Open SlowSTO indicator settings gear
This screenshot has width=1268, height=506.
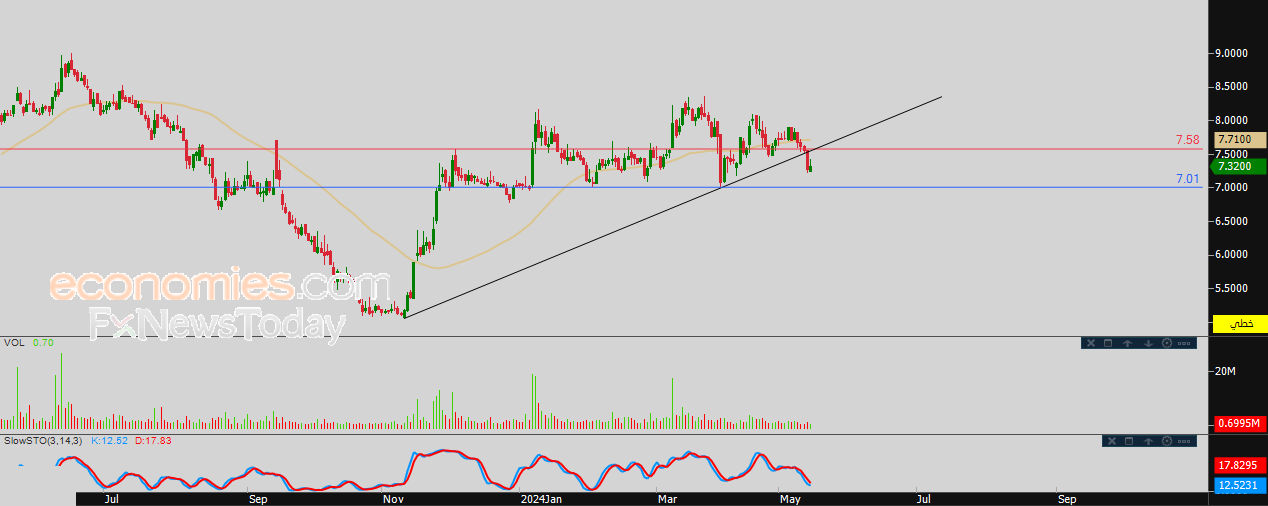pyautogui.click(x=1167, y=441)
